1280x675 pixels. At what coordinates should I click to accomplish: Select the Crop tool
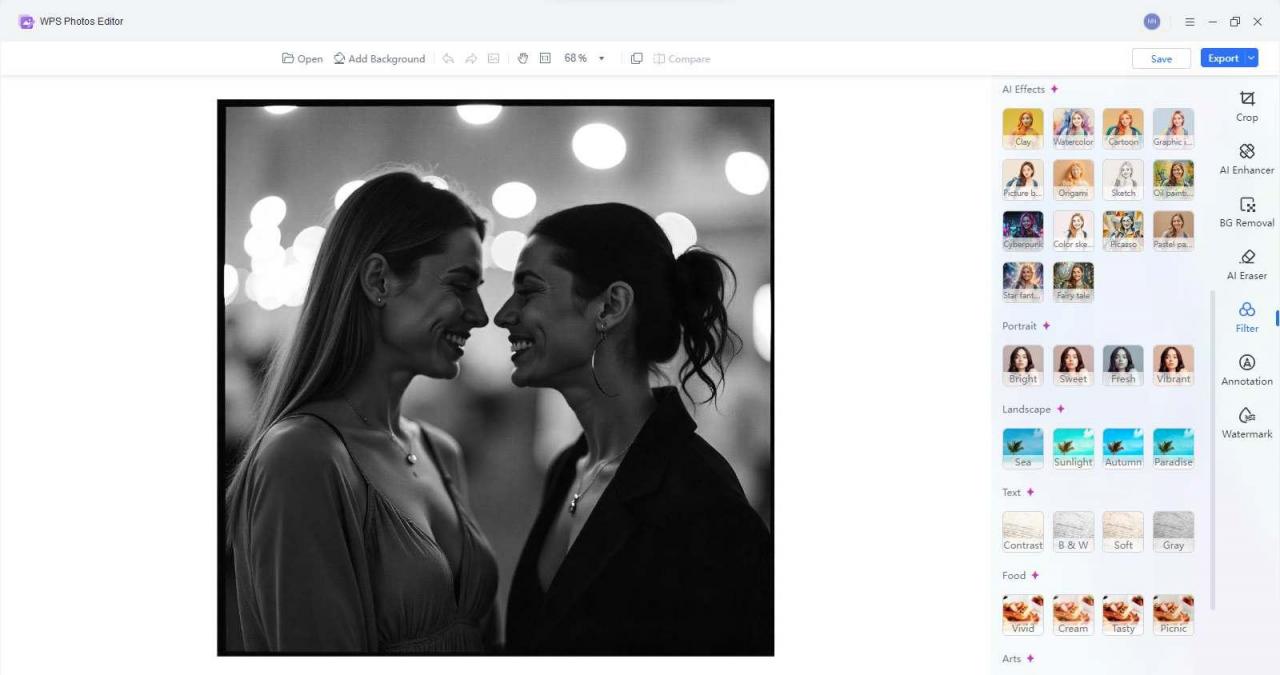click(x=1247, y=106)
